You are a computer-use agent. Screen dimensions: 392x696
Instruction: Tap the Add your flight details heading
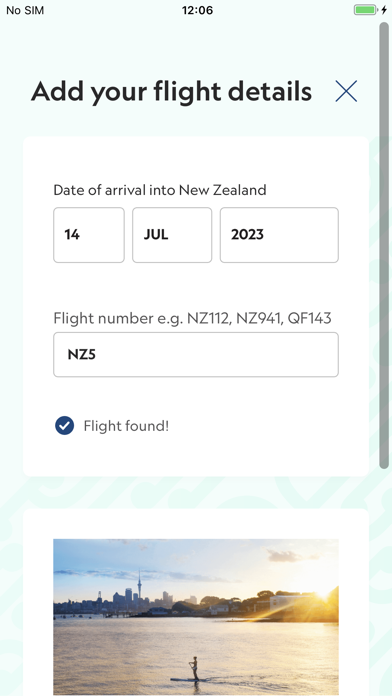(x=171, y=91)
